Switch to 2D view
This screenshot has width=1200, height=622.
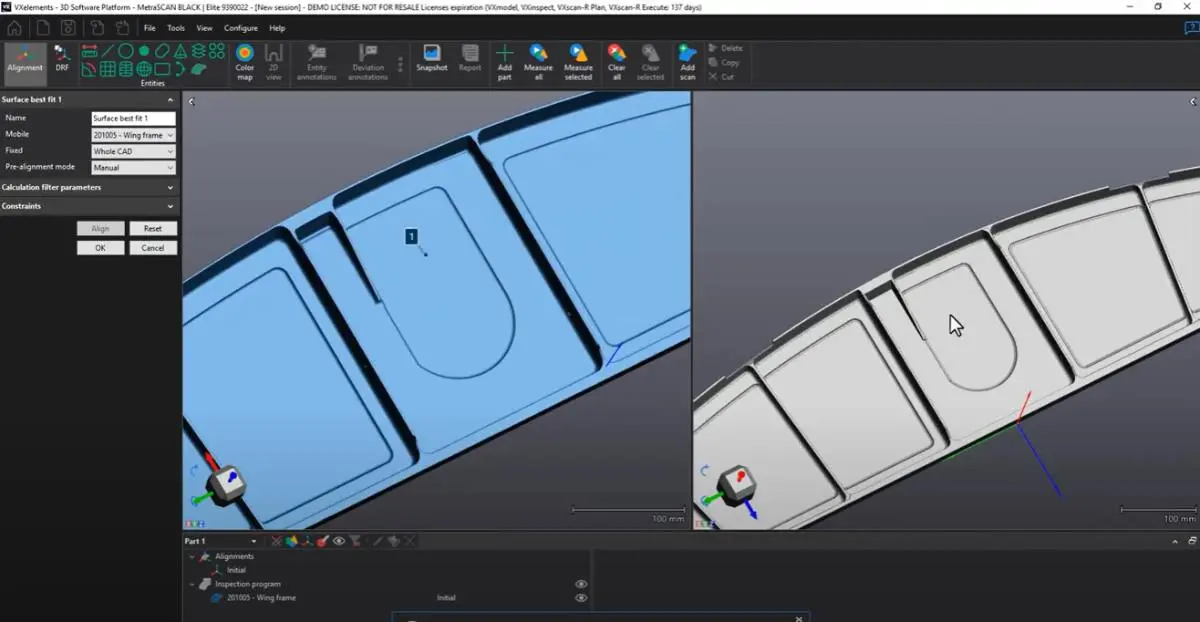(x=273, y=60)
